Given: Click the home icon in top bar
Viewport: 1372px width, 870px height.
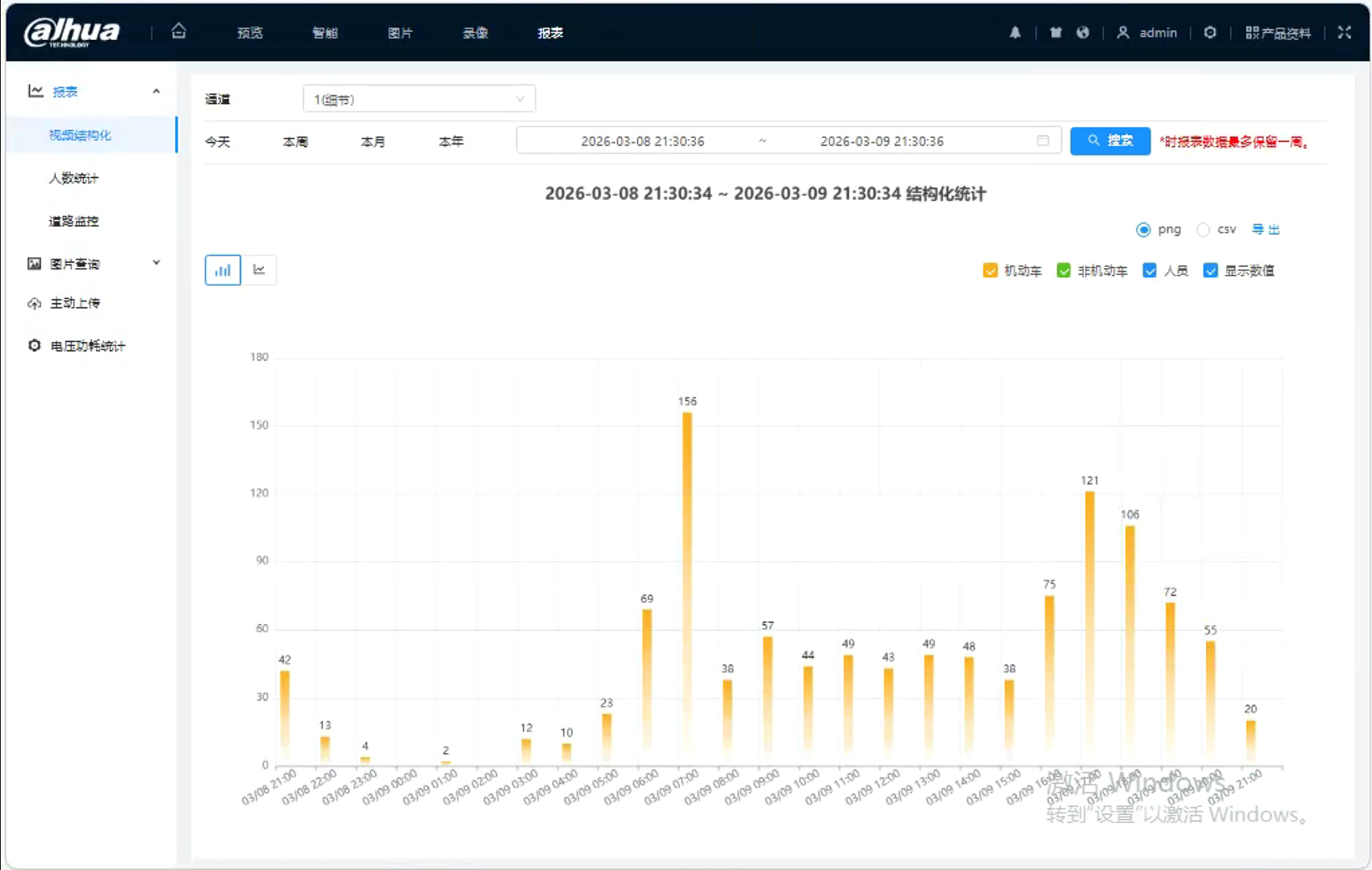Looking at the screenshot, I should pos(179,32).
